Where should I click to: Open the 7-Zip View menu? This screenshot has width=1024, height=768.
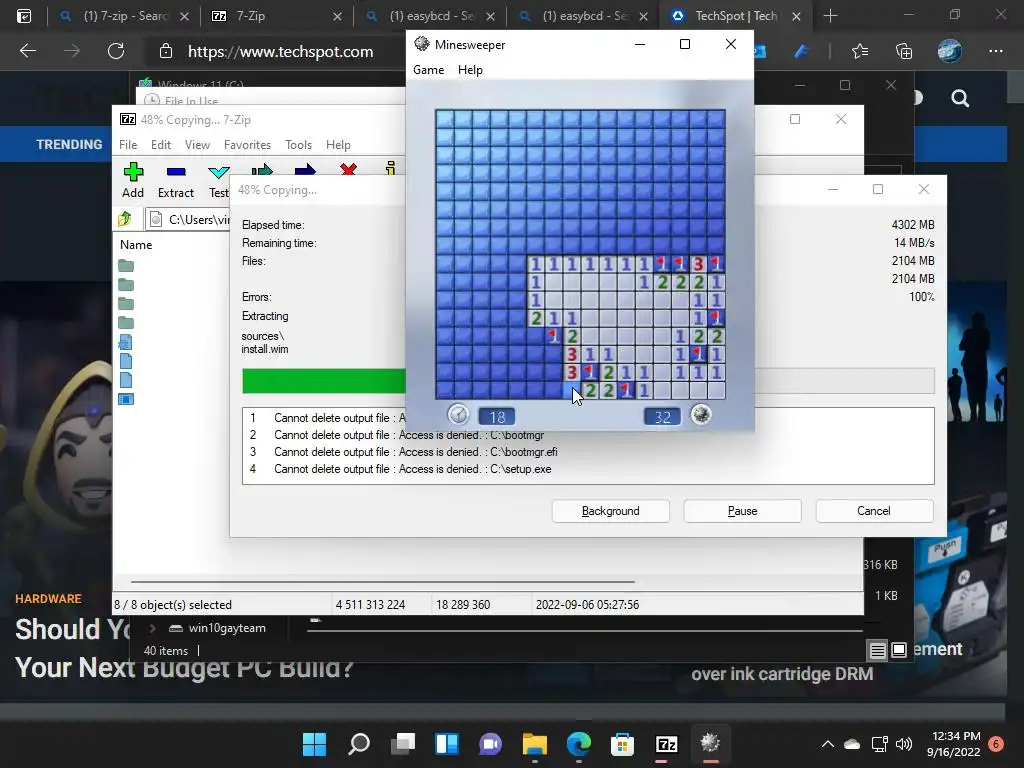(197, 145)
